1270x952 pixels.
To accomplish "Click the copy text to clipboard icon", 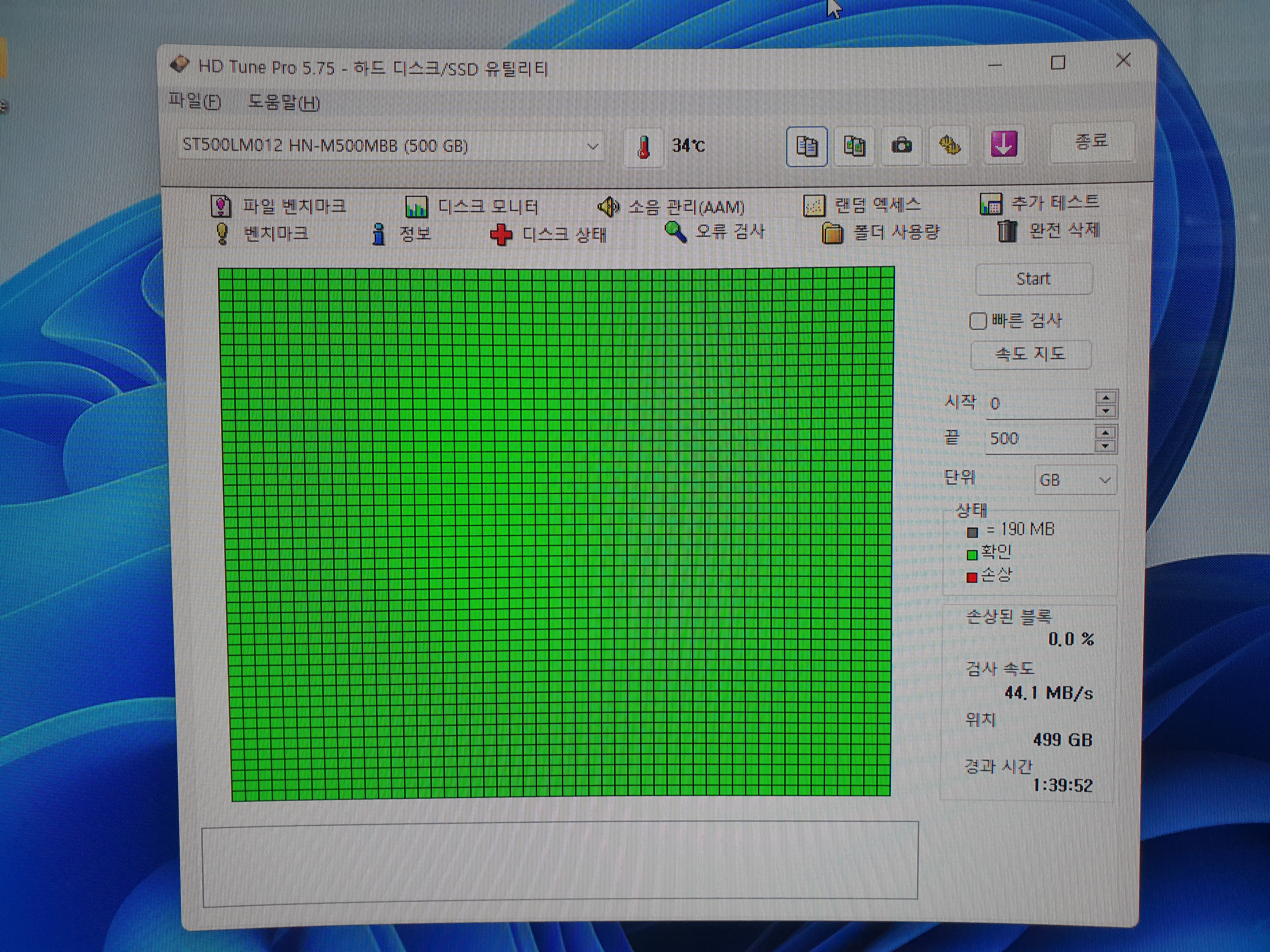I will [806, 146].
